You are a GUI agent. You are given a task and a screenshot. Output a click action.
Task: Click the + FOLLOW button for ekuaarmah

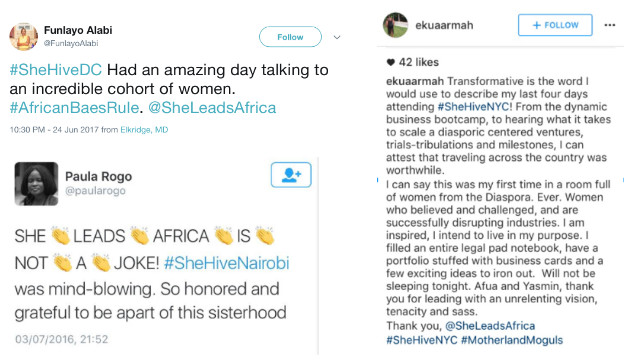[x=555, y=25]
